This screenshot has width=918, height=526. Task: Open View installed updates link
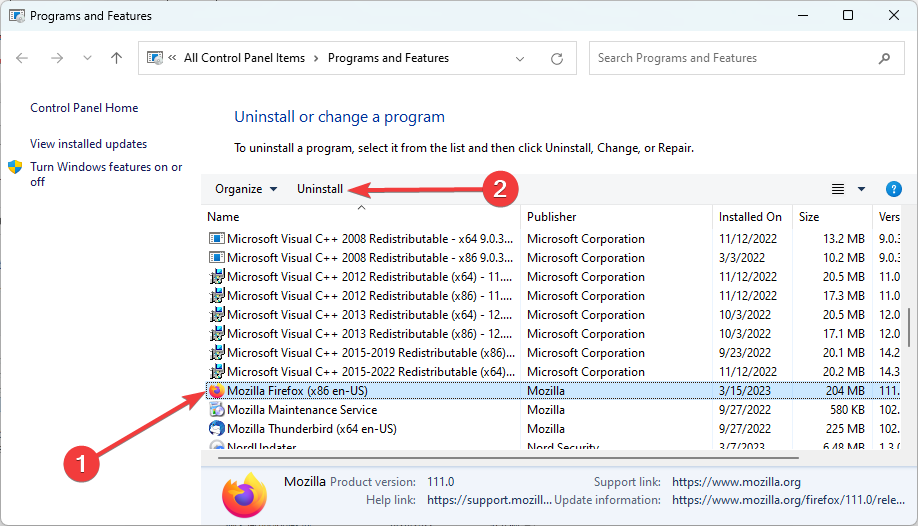click(x=88, y=144)
